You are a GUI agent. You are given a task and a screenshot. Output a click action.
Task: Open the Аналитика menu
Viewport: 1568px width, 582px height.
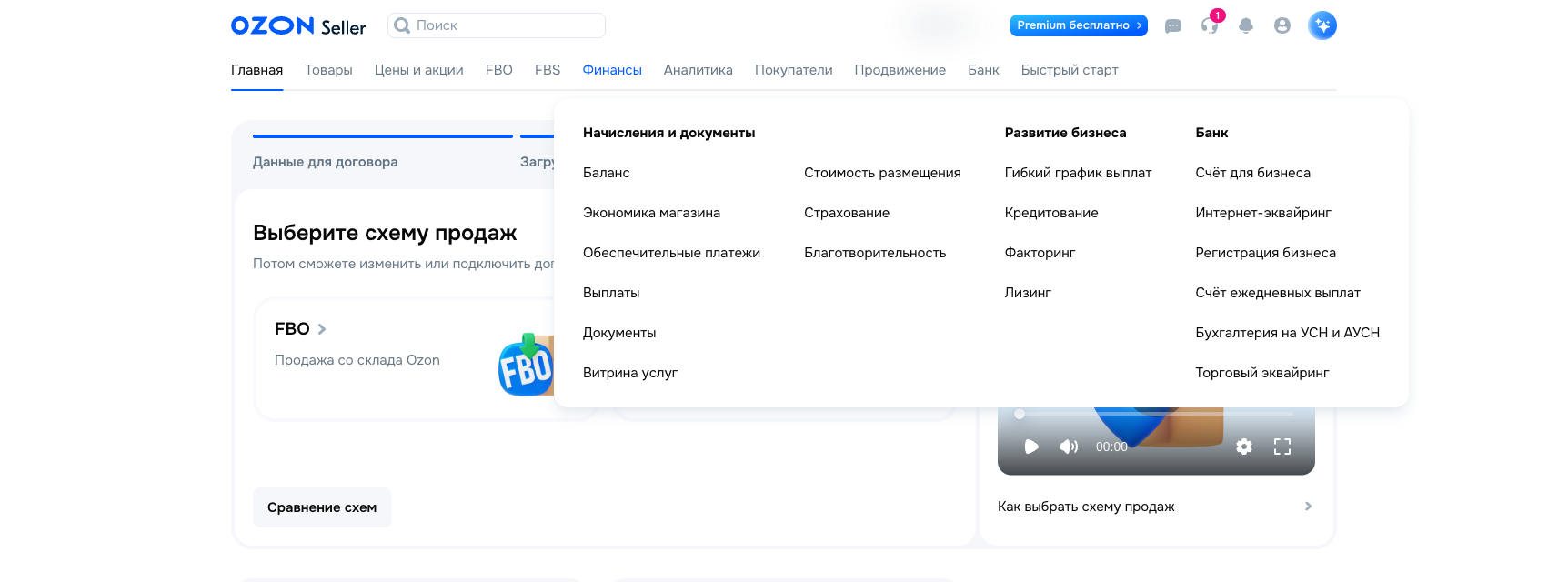pyautogui.click(x=698, y=70)
